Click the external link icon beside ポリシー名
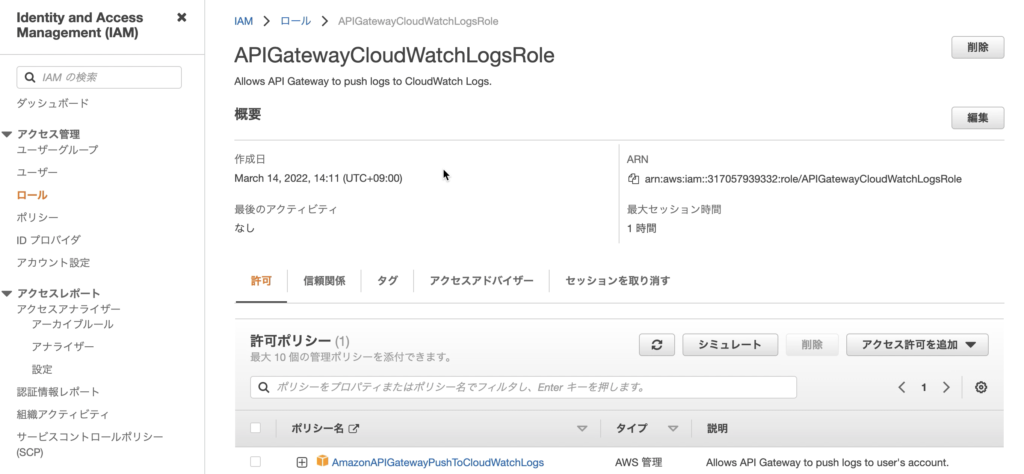1024x474 pixels. pos(354,429)
